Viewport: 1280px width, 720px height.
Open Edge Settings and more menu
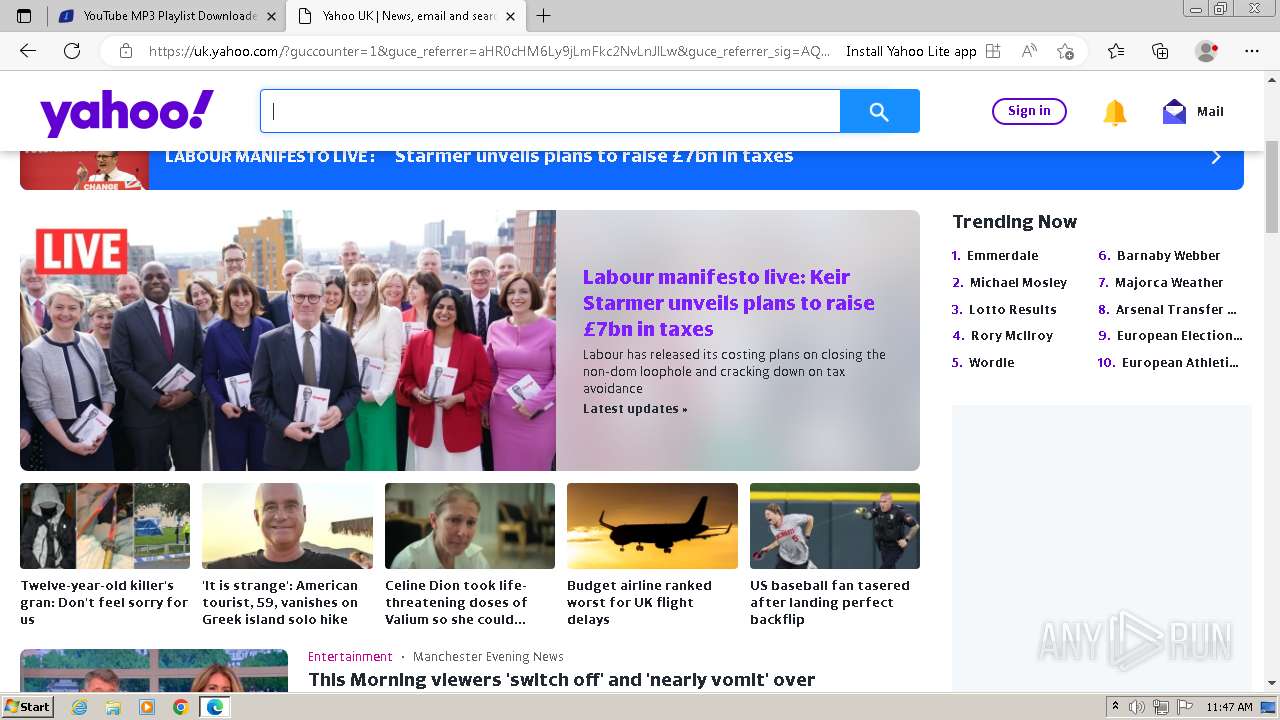click(1252, 51)
